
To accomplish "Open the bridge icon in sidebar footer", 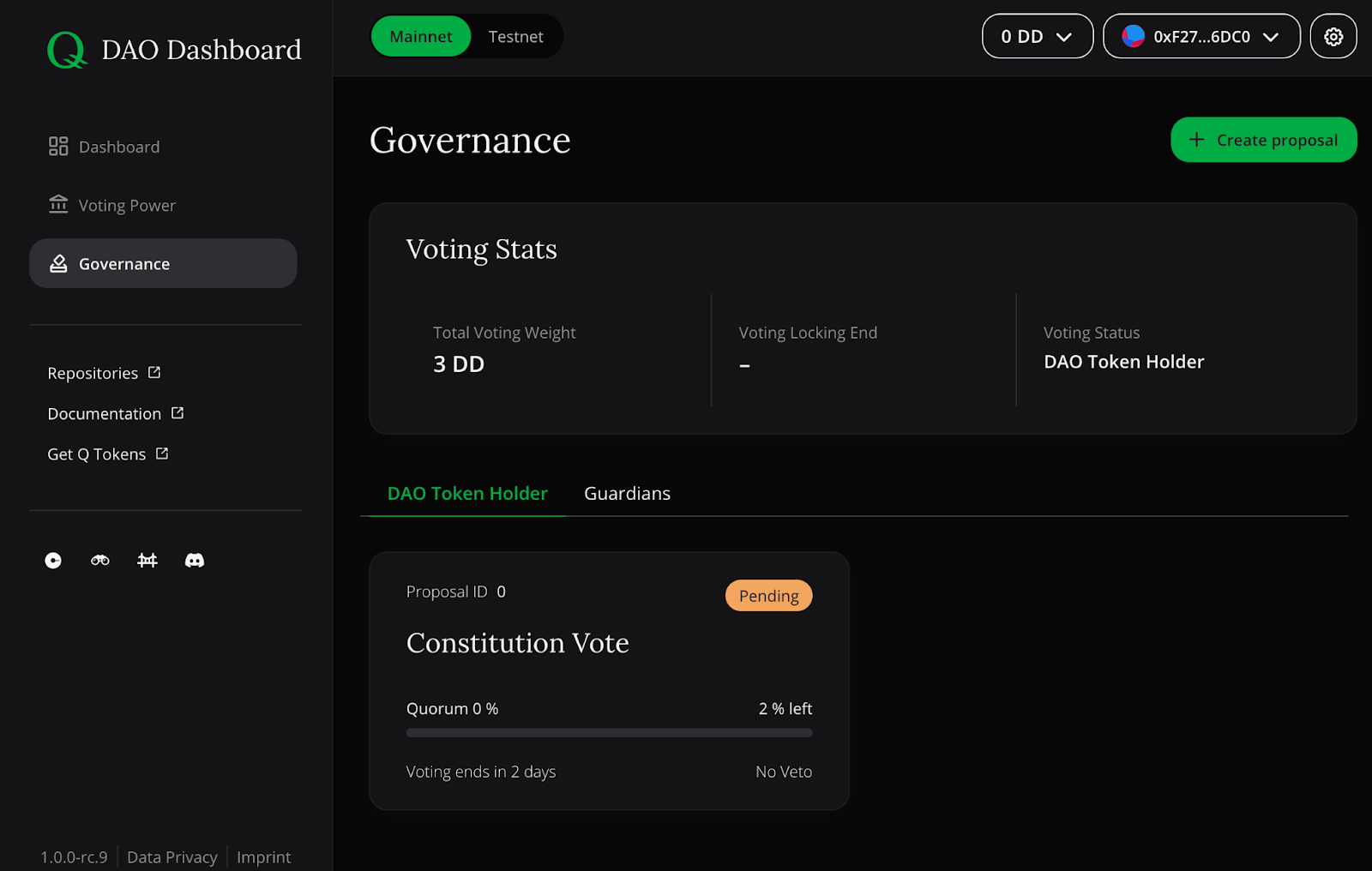I will (x=147, y=560).
